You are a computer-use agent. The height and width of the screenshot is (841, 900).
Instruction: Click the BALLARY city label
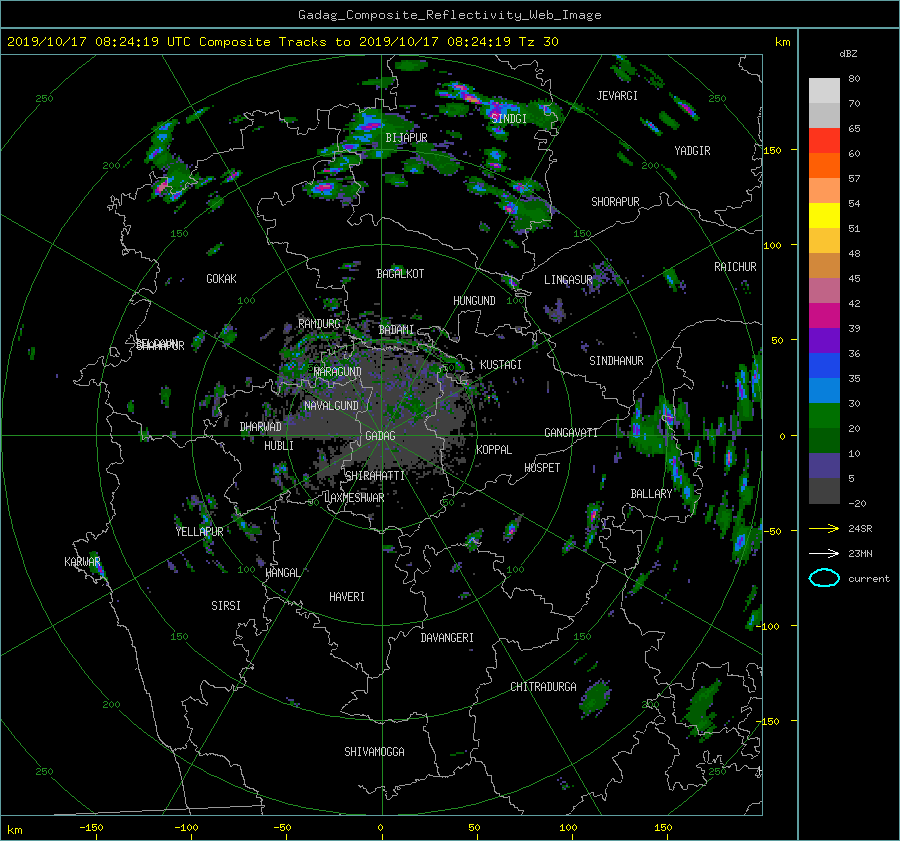coord(651,494)
